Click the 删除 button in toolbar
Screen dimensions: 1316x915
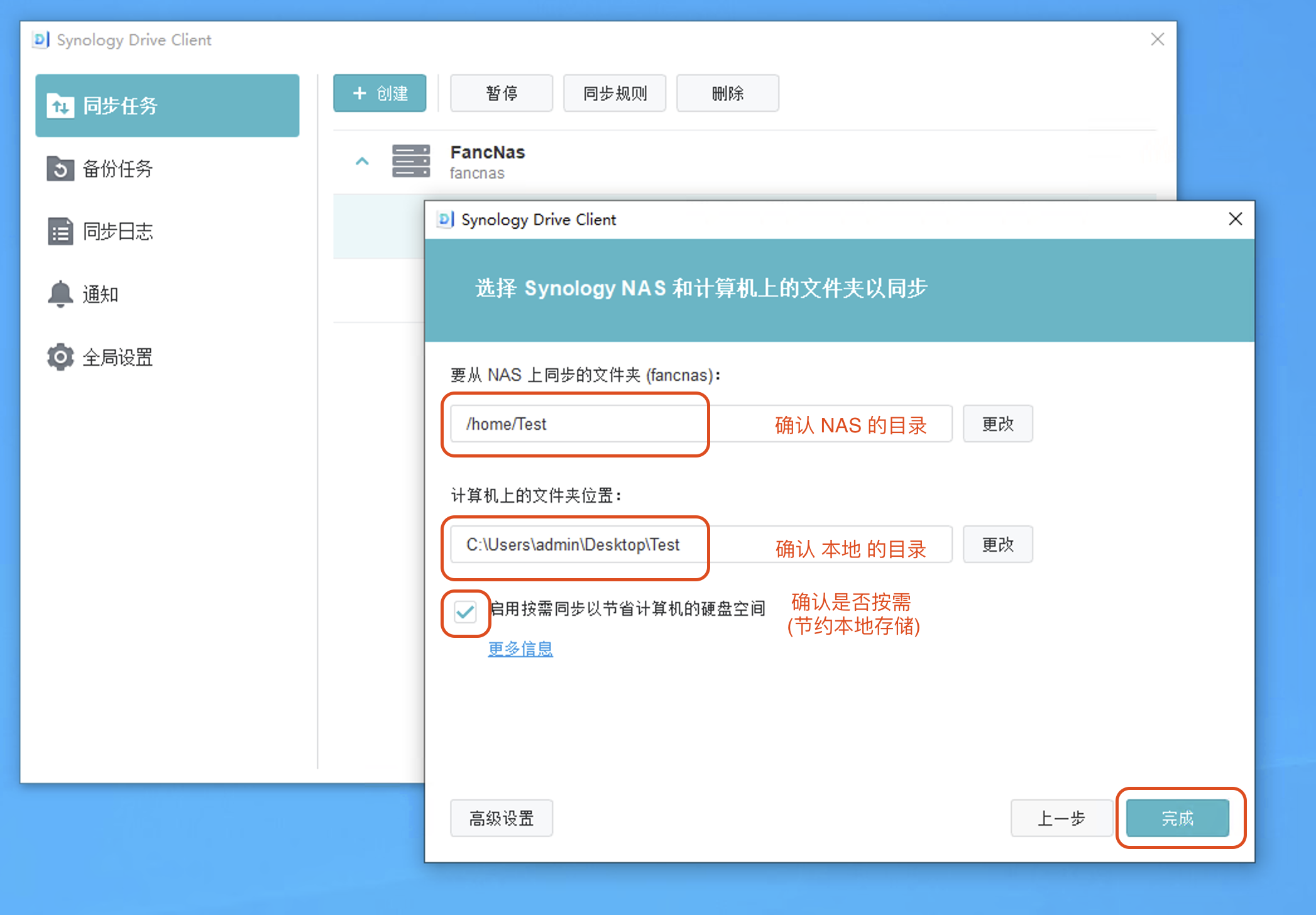728,93
